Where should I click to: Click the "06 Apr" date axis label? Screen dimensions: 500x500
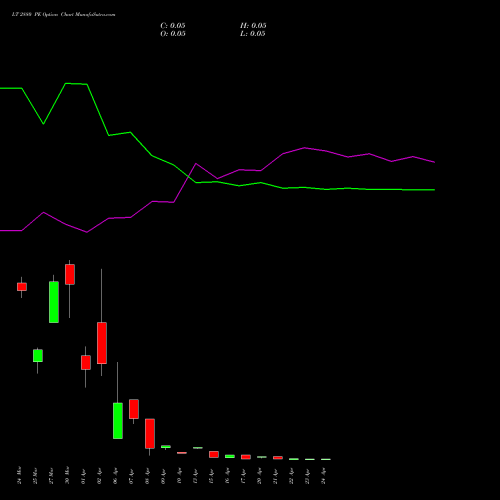click(x=115, y=476)
